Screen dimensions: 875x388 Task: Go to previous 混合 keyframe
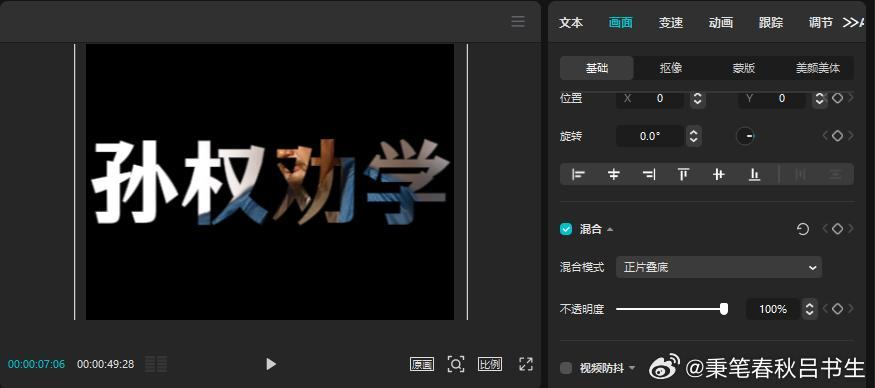[825, 229]
